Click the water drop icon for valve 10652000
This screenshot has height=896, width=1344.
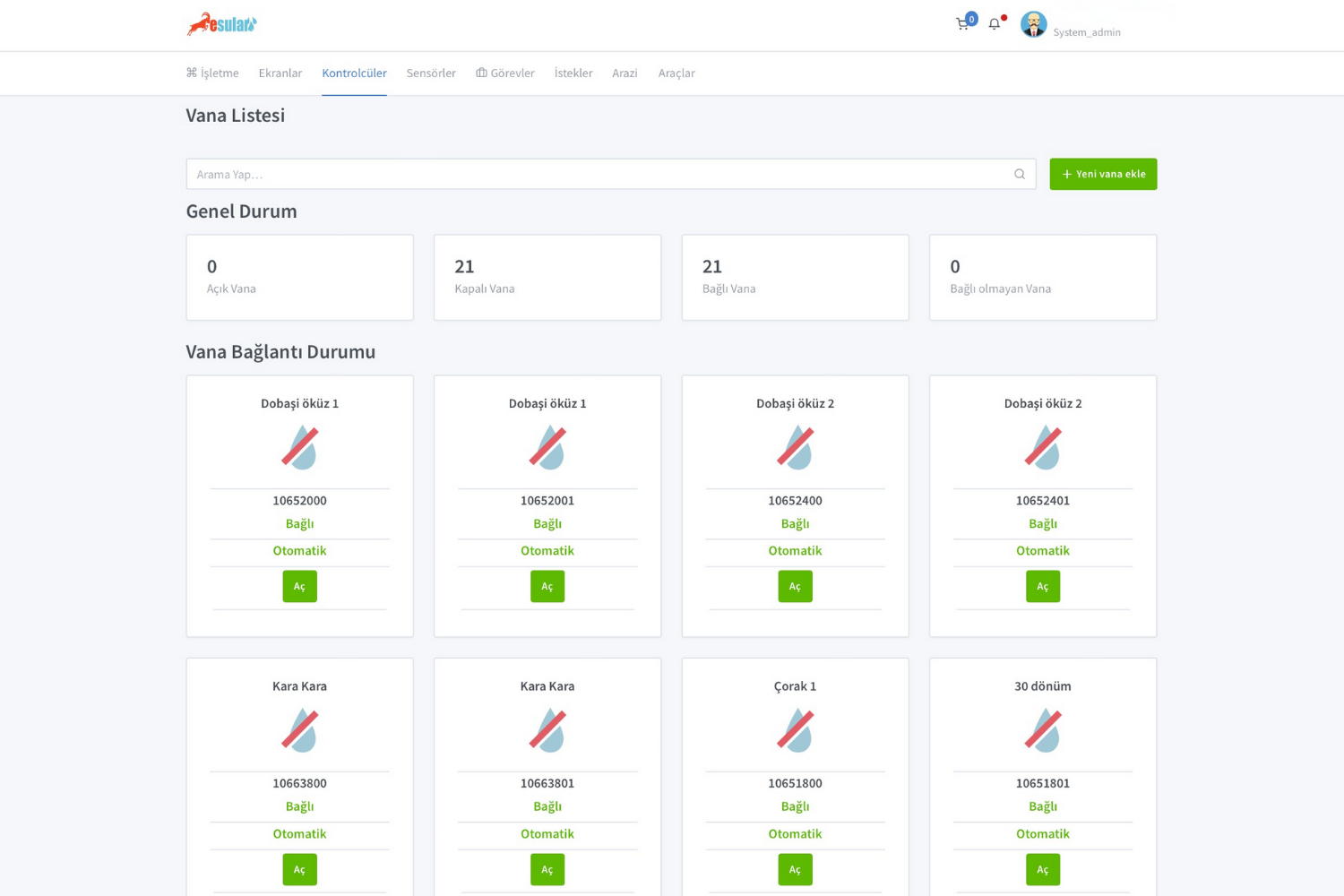300,448
